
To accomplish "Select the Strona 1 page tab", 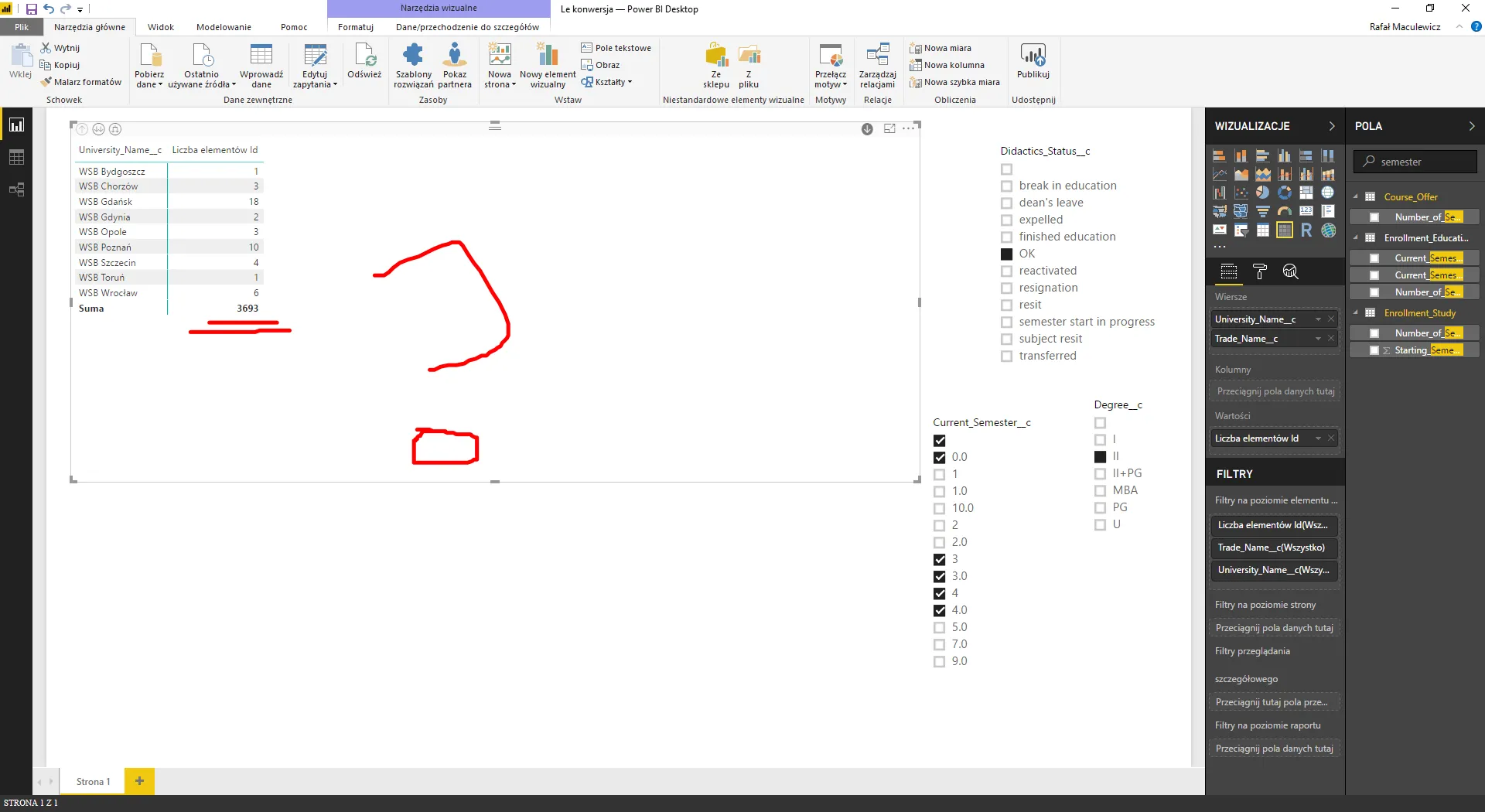I will (x=93, y=782).
